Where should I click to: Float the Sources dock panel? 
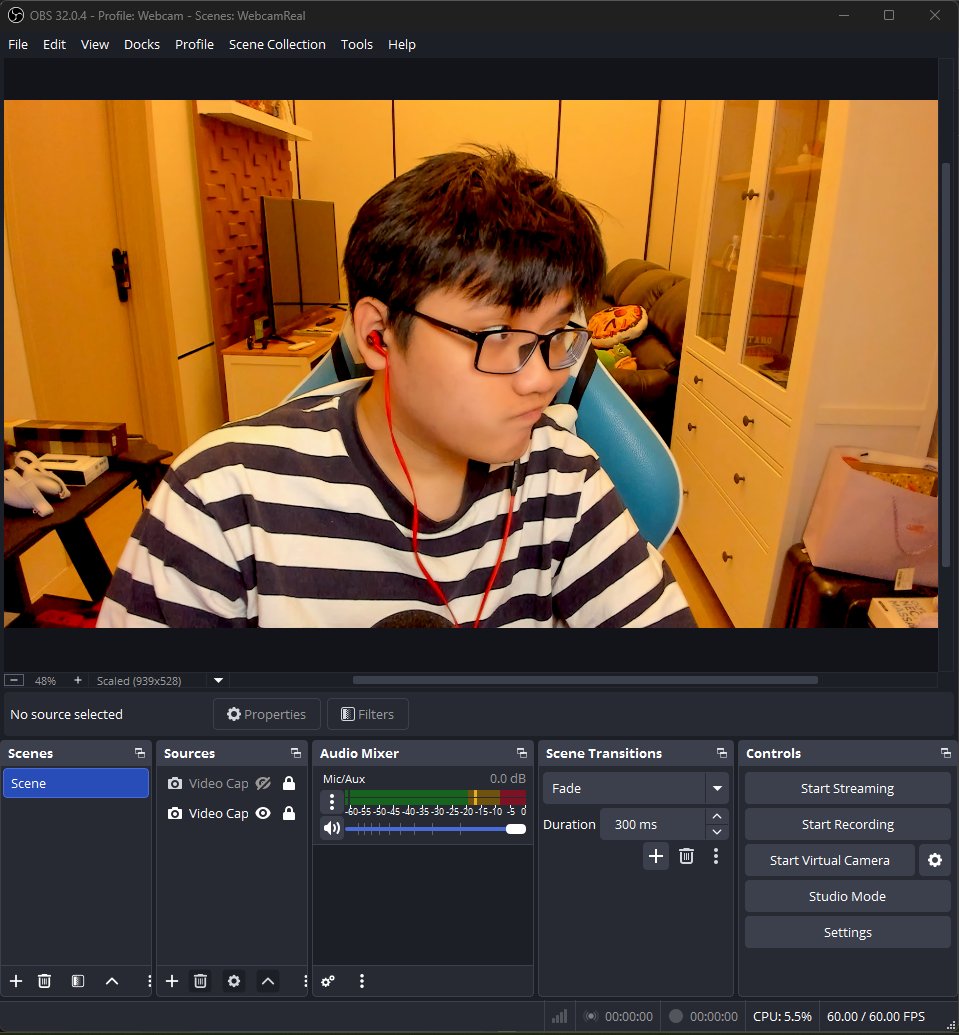tap(296, 753)
